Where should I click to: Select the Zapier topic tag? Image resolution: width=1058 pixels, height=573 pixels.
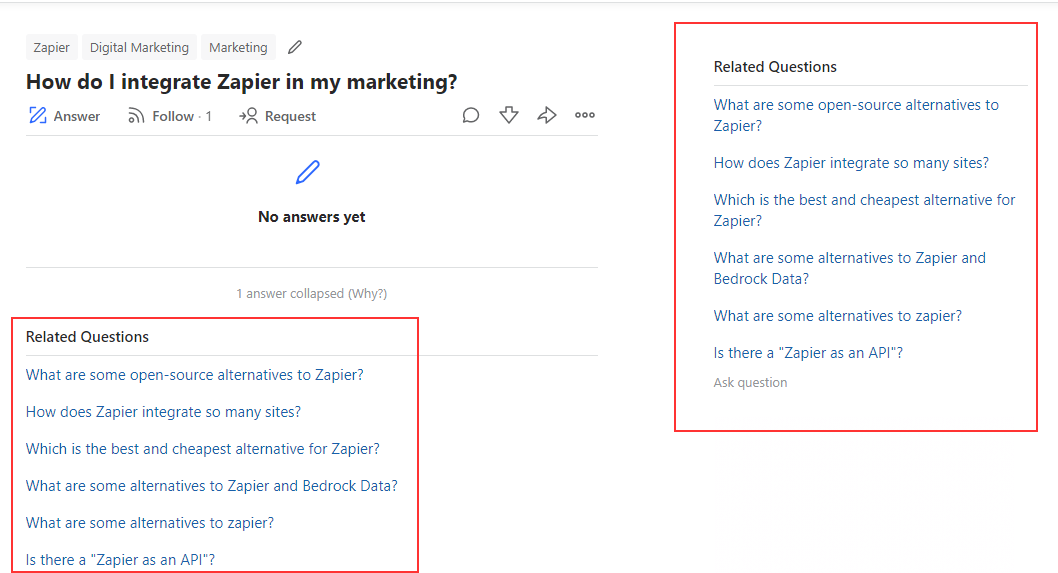[x=52, y=47]
